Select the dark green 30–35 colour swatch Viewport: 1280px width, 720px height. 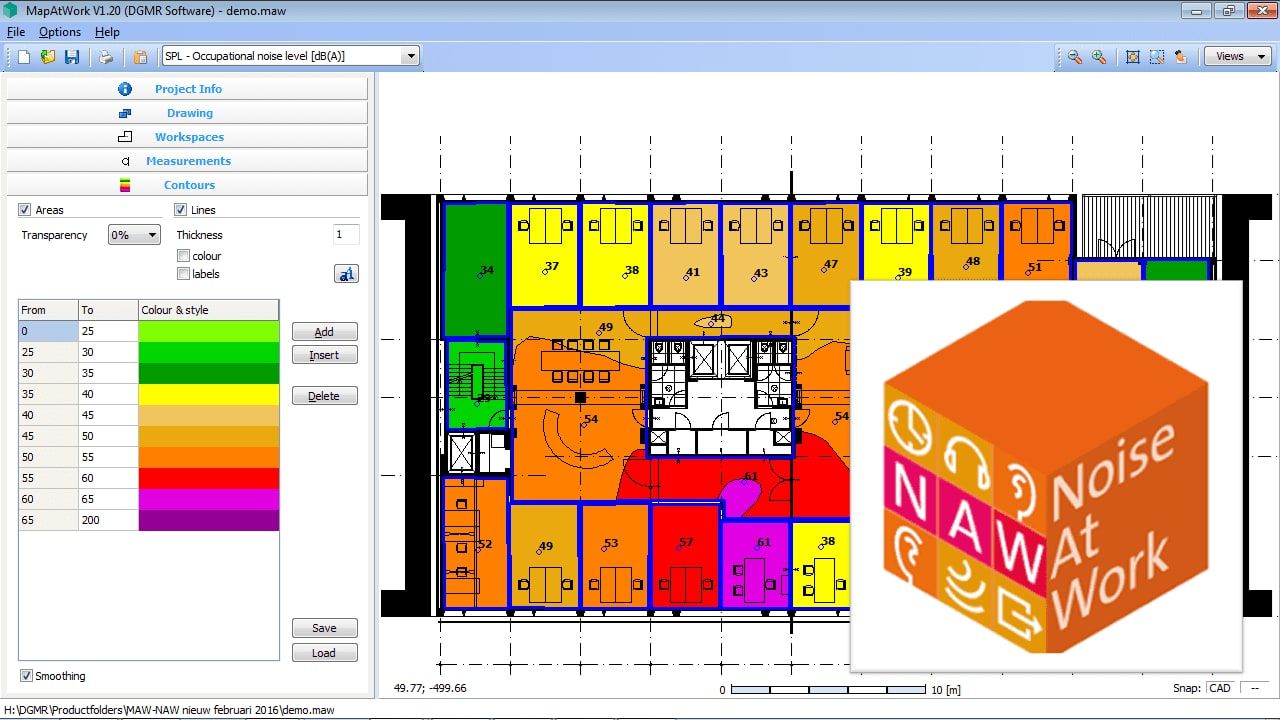209,373
